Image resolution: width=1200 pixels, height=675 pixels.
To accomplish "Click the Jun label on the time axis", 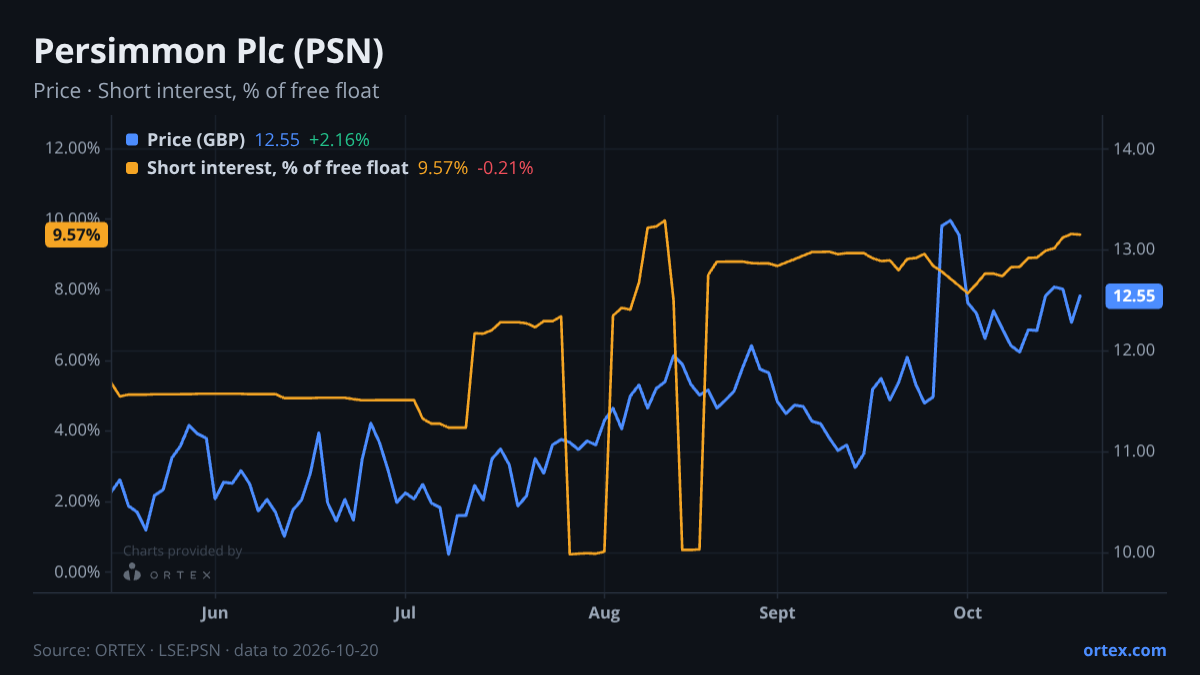I will tap(215, 613).
